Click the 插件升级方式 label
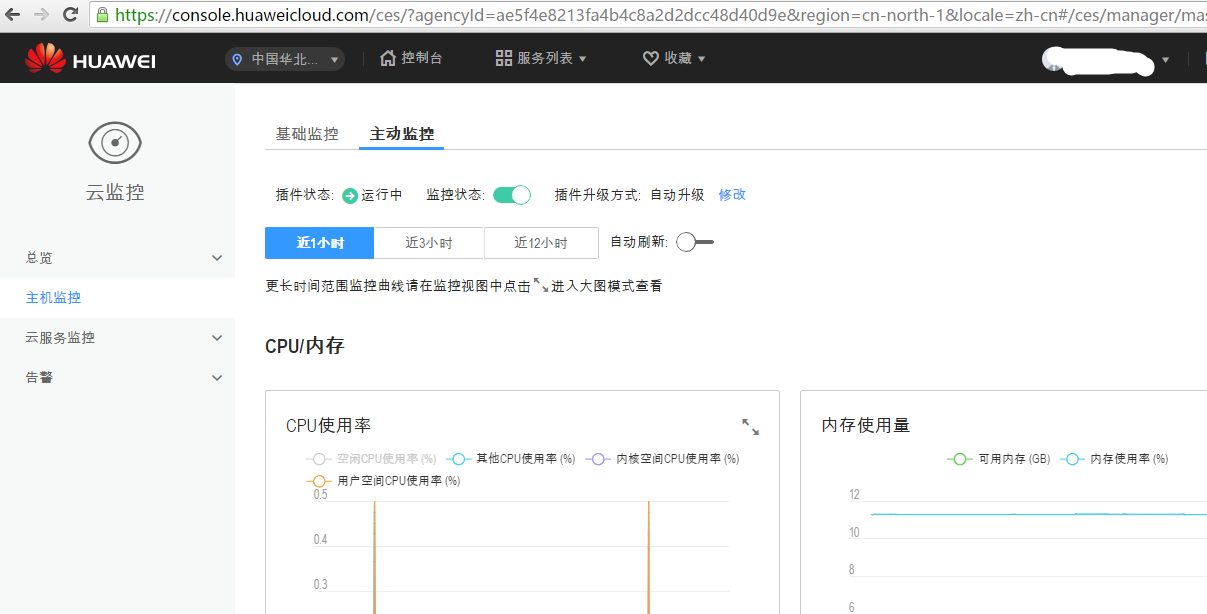The image size is (1207, 614). pyautogui.click(x=597, y=195)
